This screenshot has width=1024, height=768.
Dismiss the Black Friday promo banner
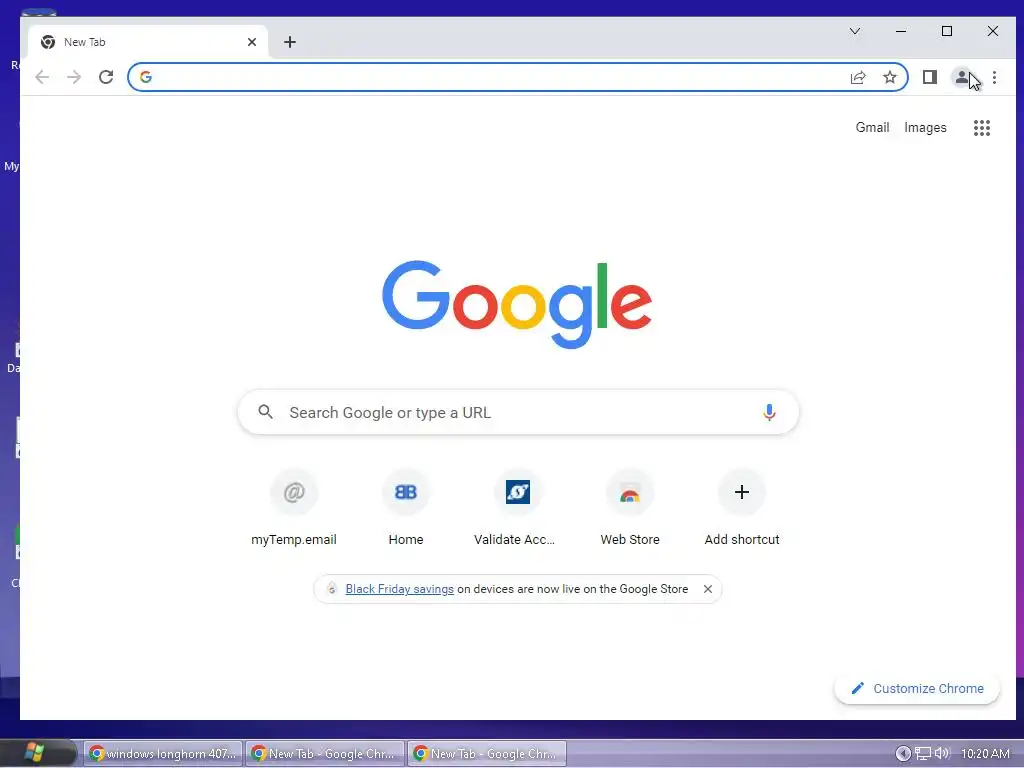click(708, 589)
